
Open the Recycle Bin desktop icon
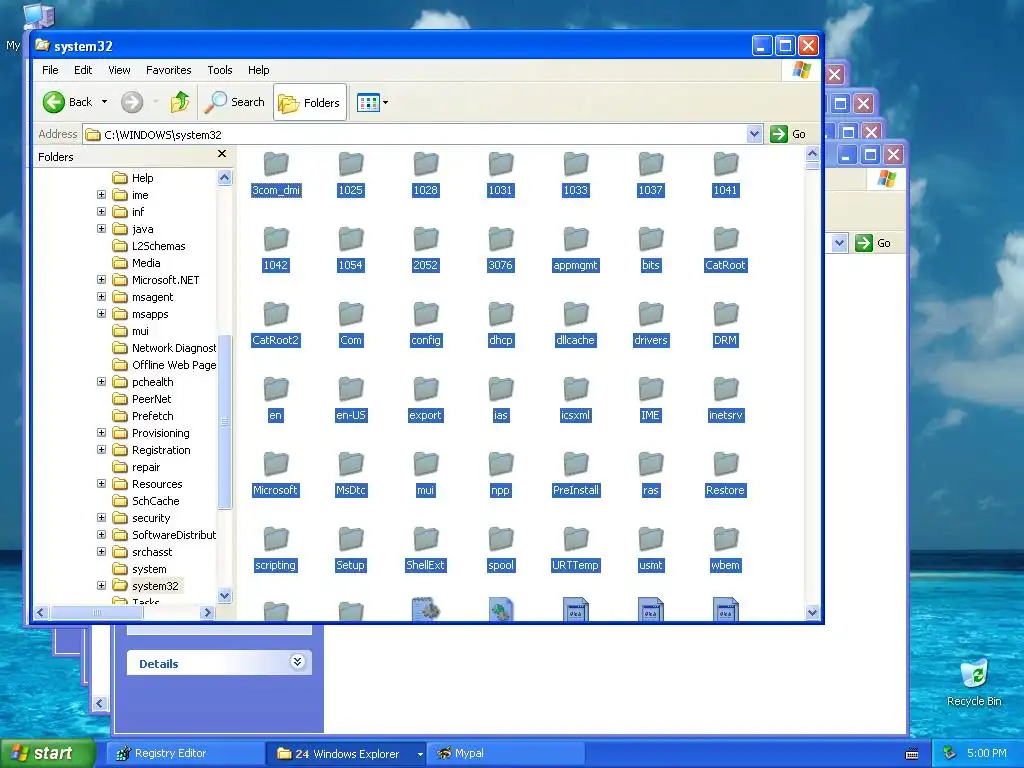click(974, 683)
